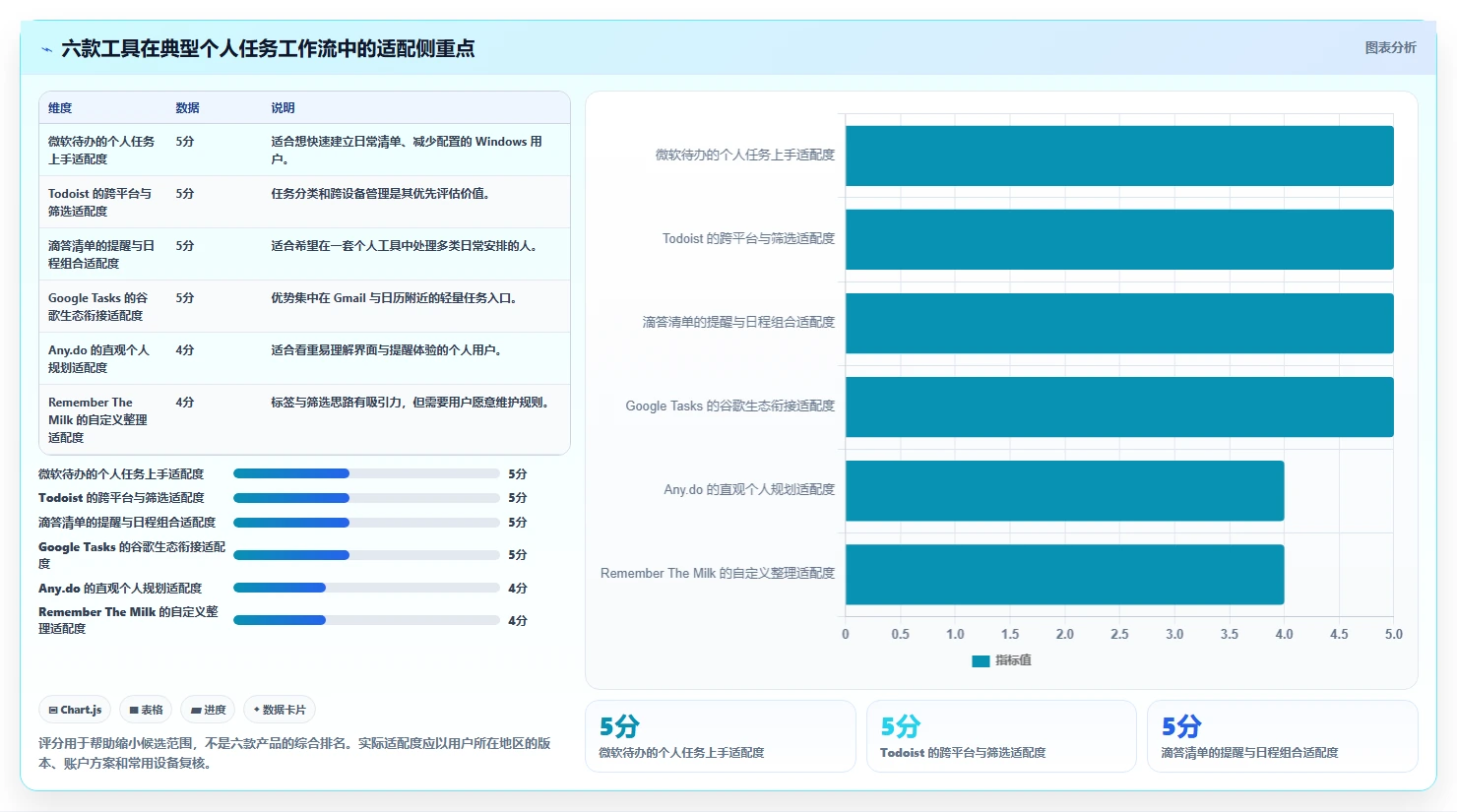The height and width of the screenshot is (812, 1457).
Task: Click the 维度 column header
Action: pos(60,108)
